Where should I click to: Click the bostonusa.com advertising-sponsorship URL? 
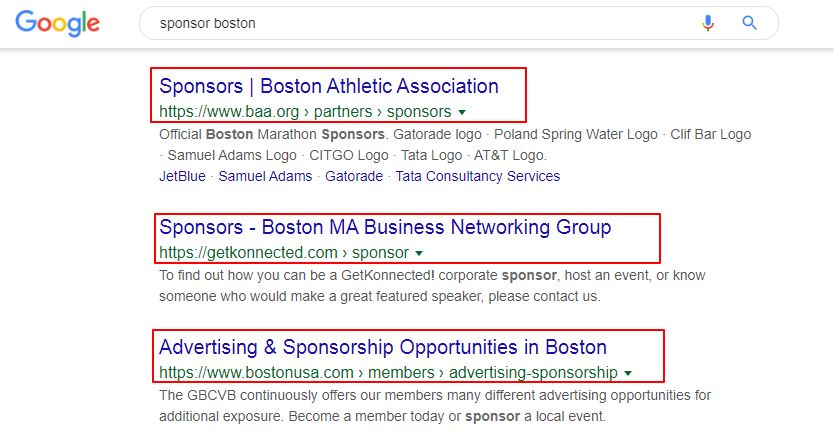(388, 373)
